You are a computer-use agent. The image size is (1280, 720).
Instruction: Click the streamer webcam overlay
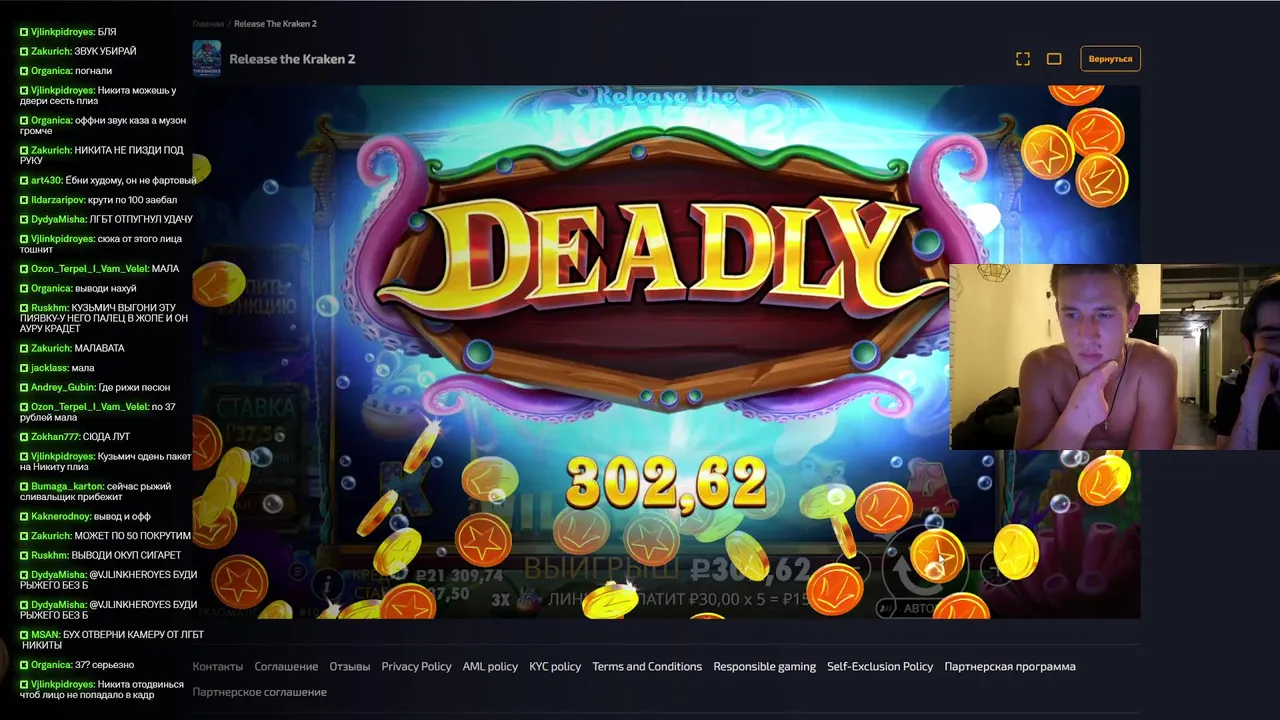pos(1114,357)
